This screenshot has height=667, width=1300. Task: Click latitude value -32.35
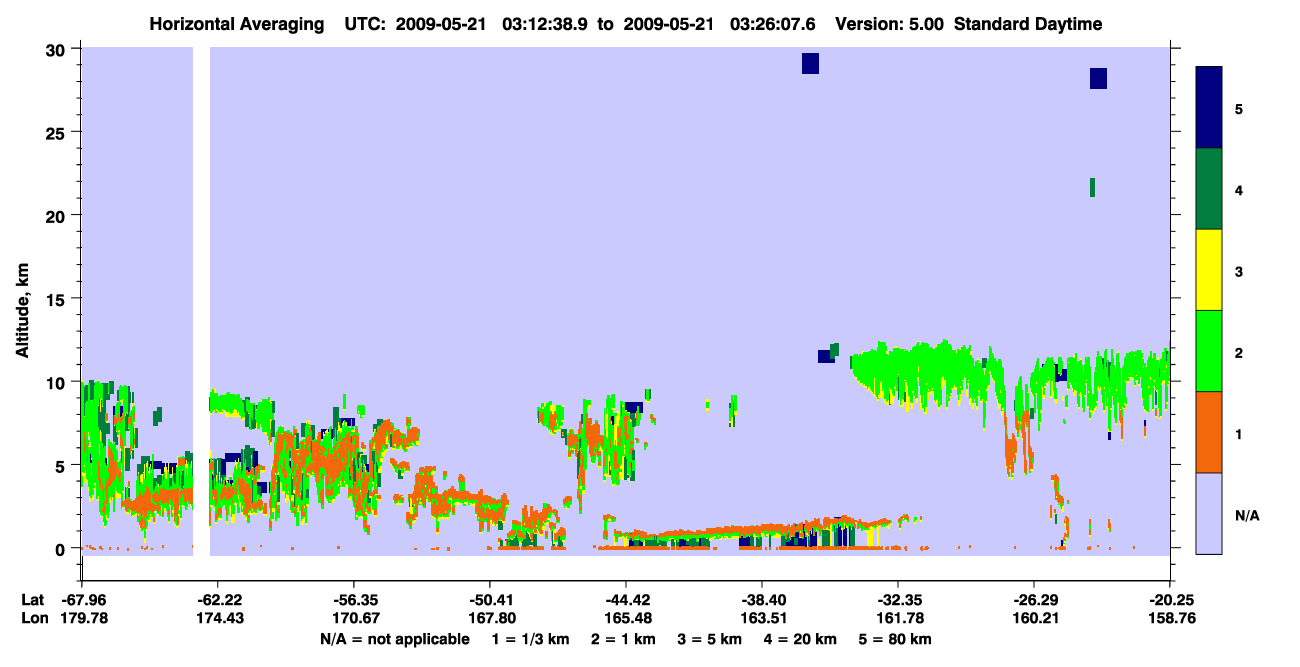pyautogui.click(x=898, y=599)
